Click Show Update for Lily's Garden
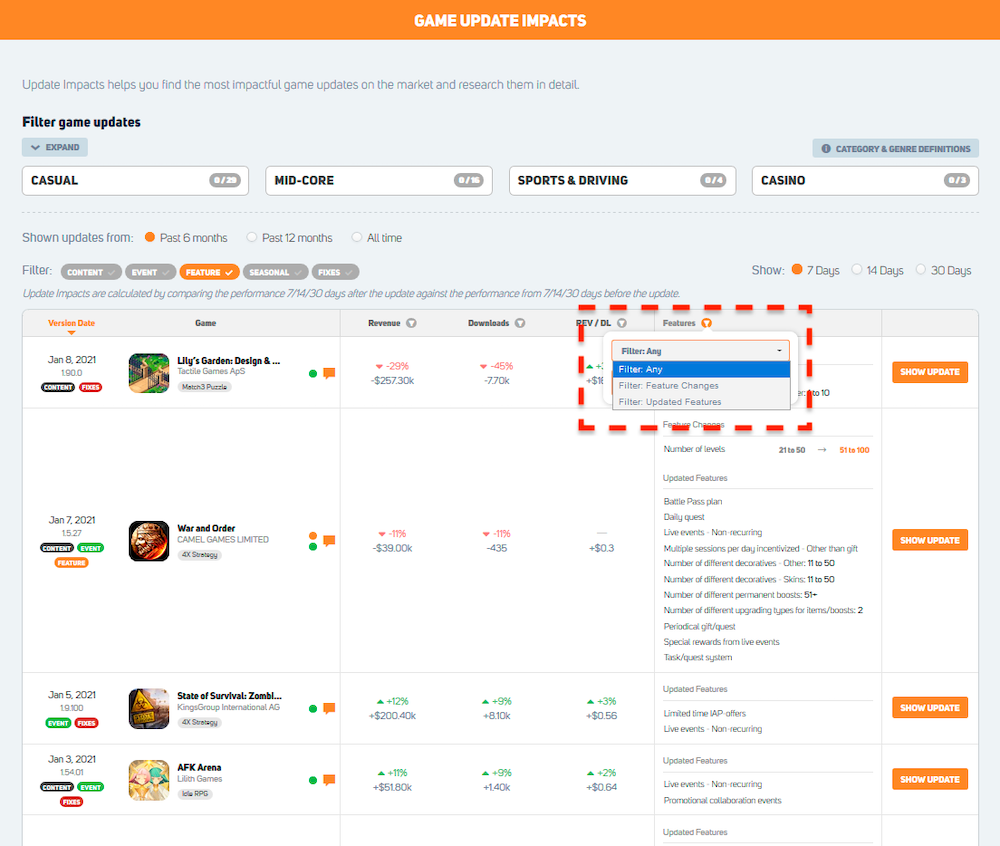Screen dimensions: 1000x846 point(930,372)
